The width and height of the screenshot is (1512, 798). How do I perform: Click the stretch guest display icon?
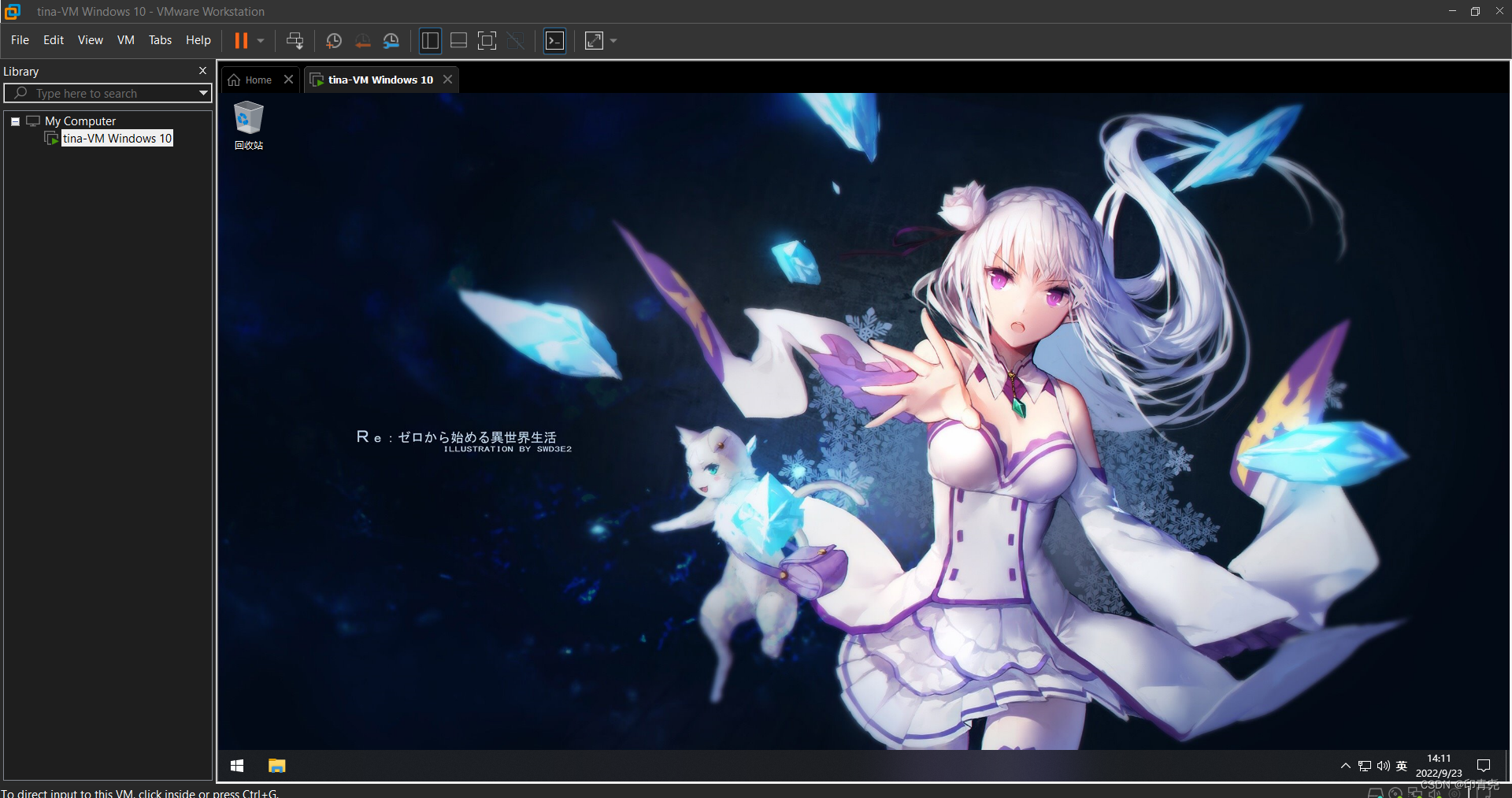click(x=595, y=41)
